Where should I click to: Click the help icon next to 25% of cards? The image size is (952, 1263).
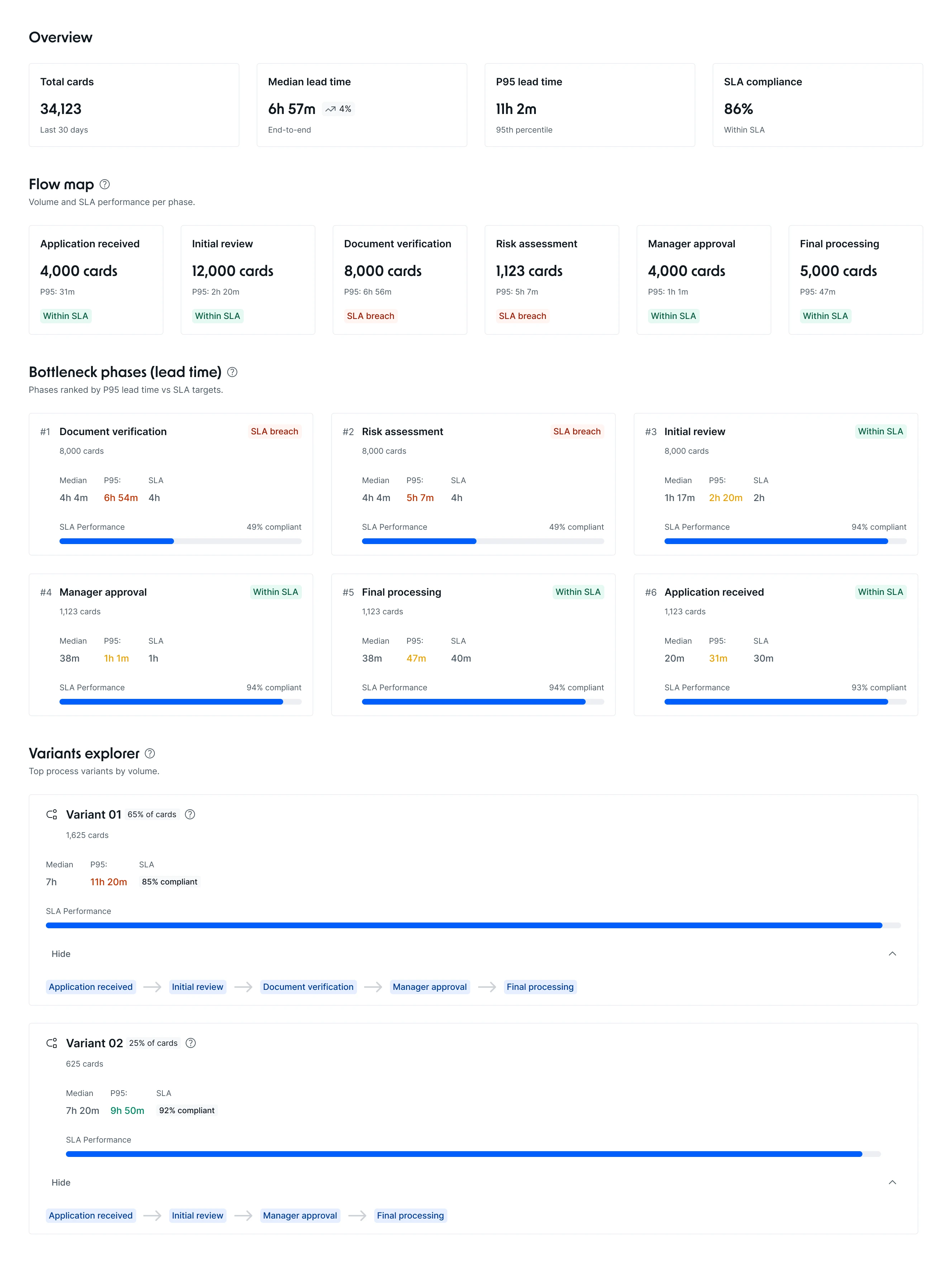191,1043
